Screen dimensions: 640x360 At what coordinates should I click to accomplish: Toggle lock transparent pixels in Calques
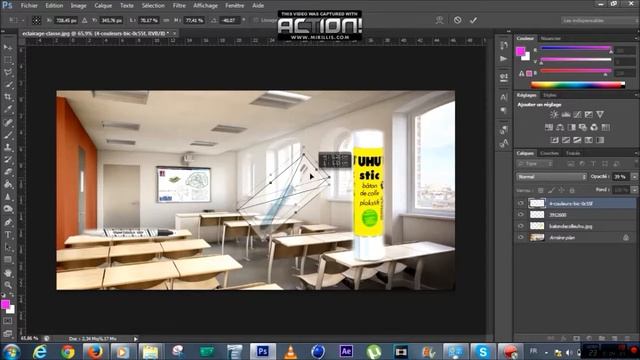tap(540, 190)
